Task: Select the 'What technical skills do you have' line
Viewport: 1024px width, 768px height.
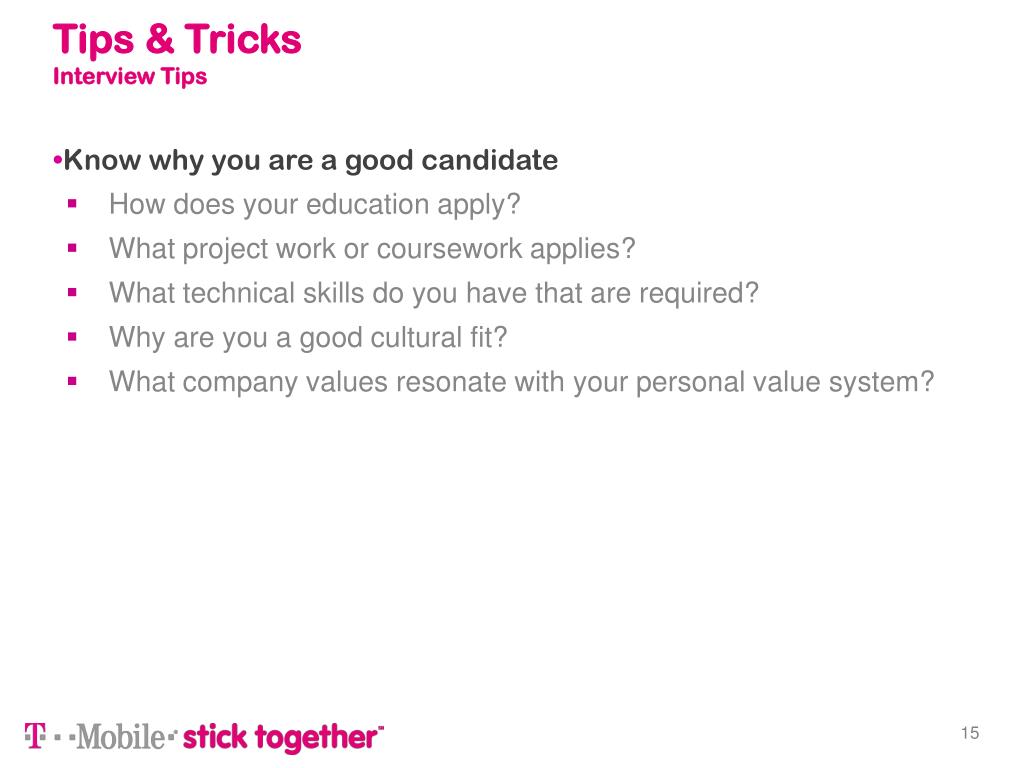Action: [x=434, y=293]
